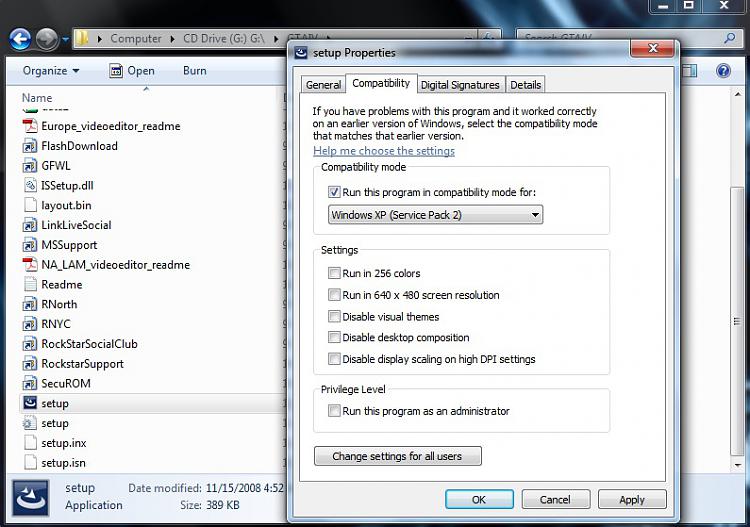Screen dimensions: 750x527
Task: Click the scrollbar down arrow in Explorer
Action: 738,464
